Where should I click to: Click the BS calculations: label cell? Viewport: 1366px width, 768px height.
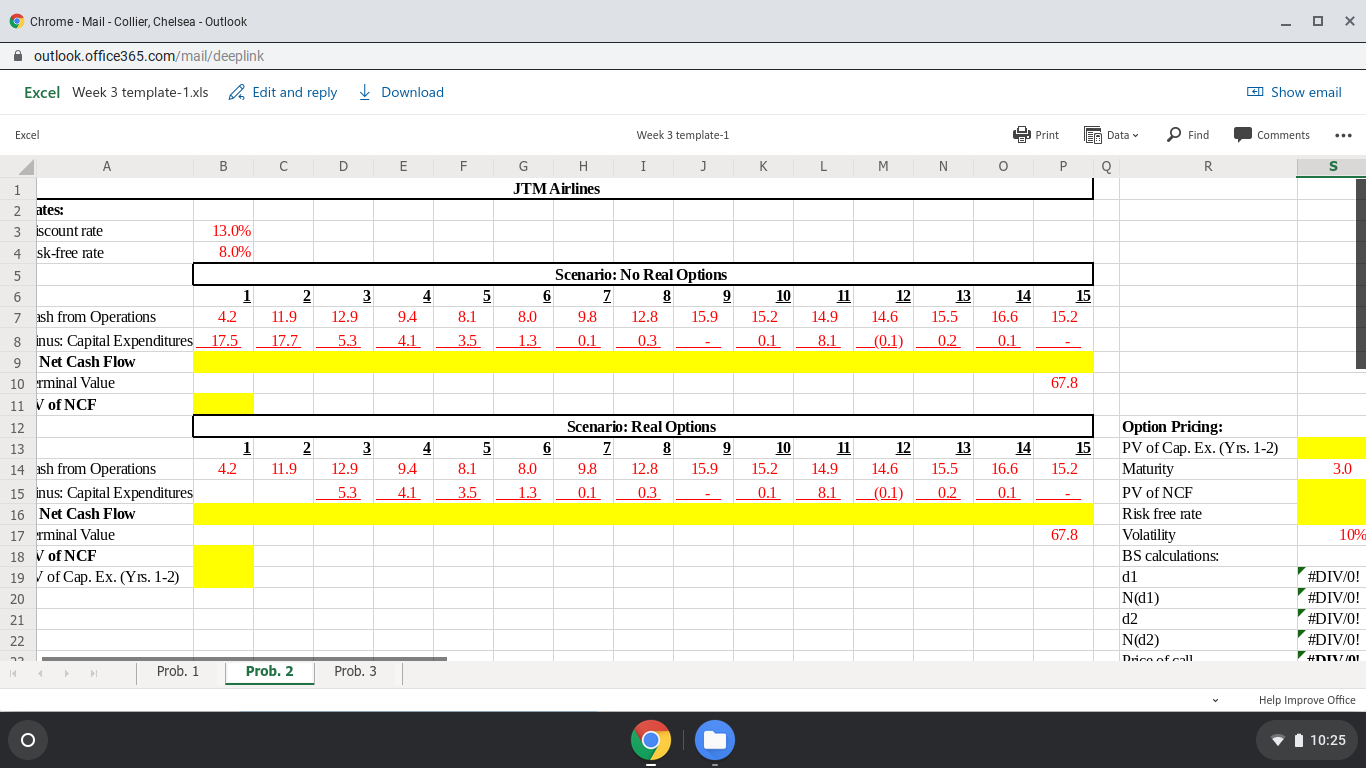1208,556
